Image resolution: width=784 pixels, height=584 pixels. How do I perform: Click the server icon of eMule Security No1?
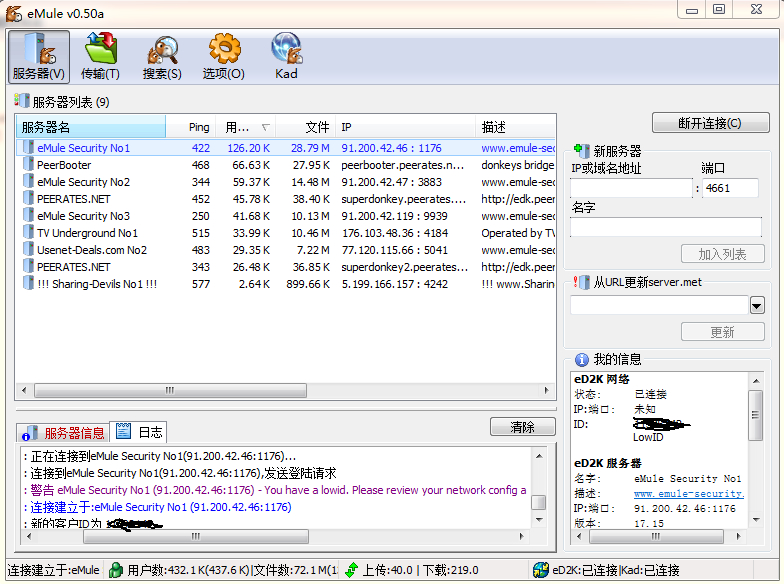[x=28, y=148]
